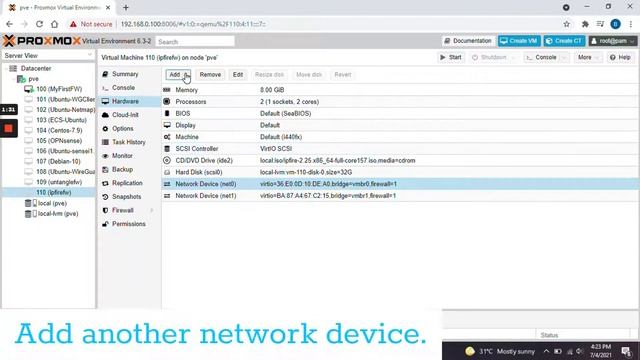The image size is (640, 360).
Task: Focus the Proxmox search field
Action: (x=195, y=42)
